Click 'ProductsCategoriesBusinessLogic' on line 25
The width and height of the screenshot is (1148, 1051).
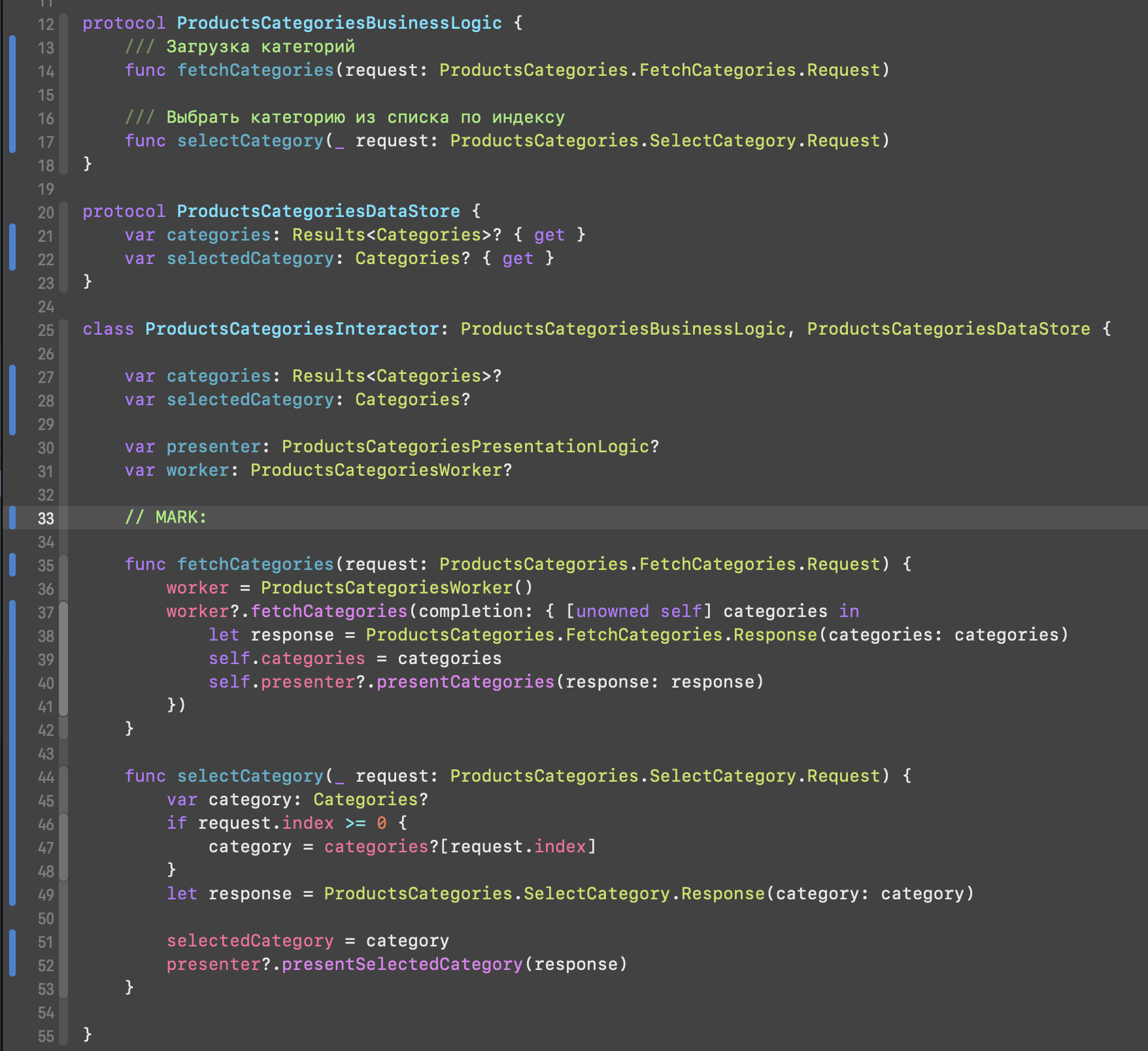tap(623, 329)
